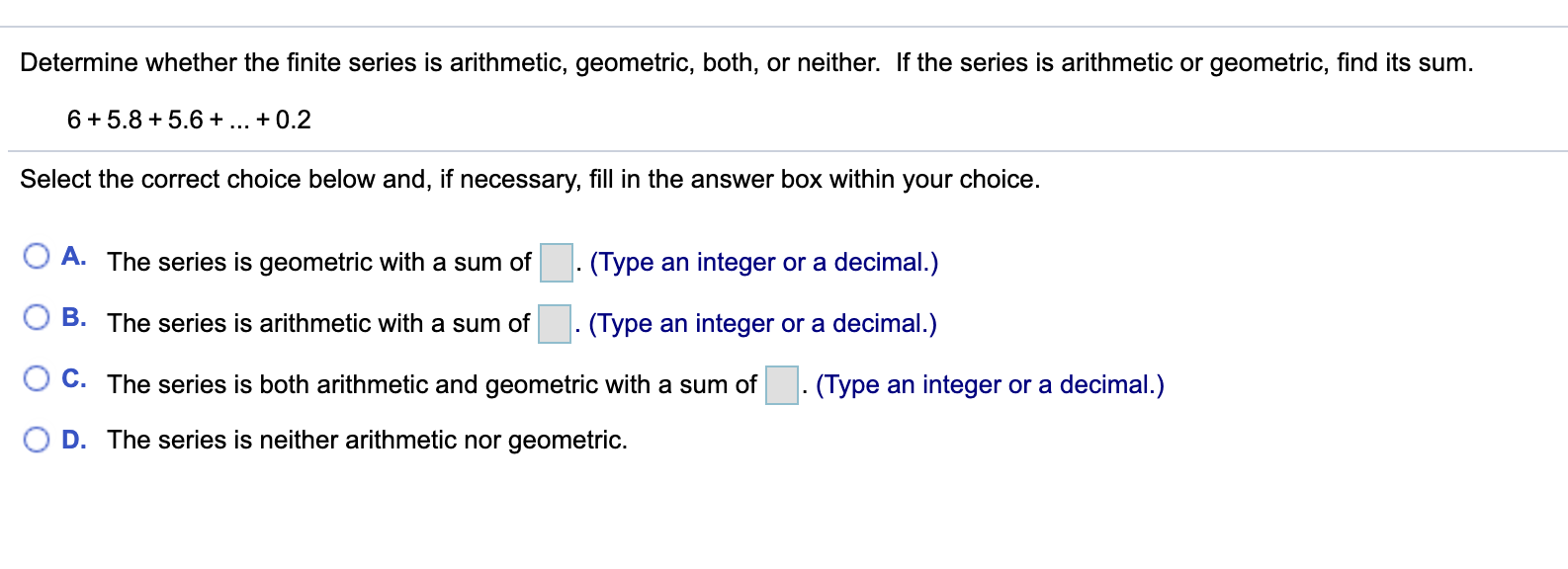Select radio circle for choice B

(x=37, y=318)
